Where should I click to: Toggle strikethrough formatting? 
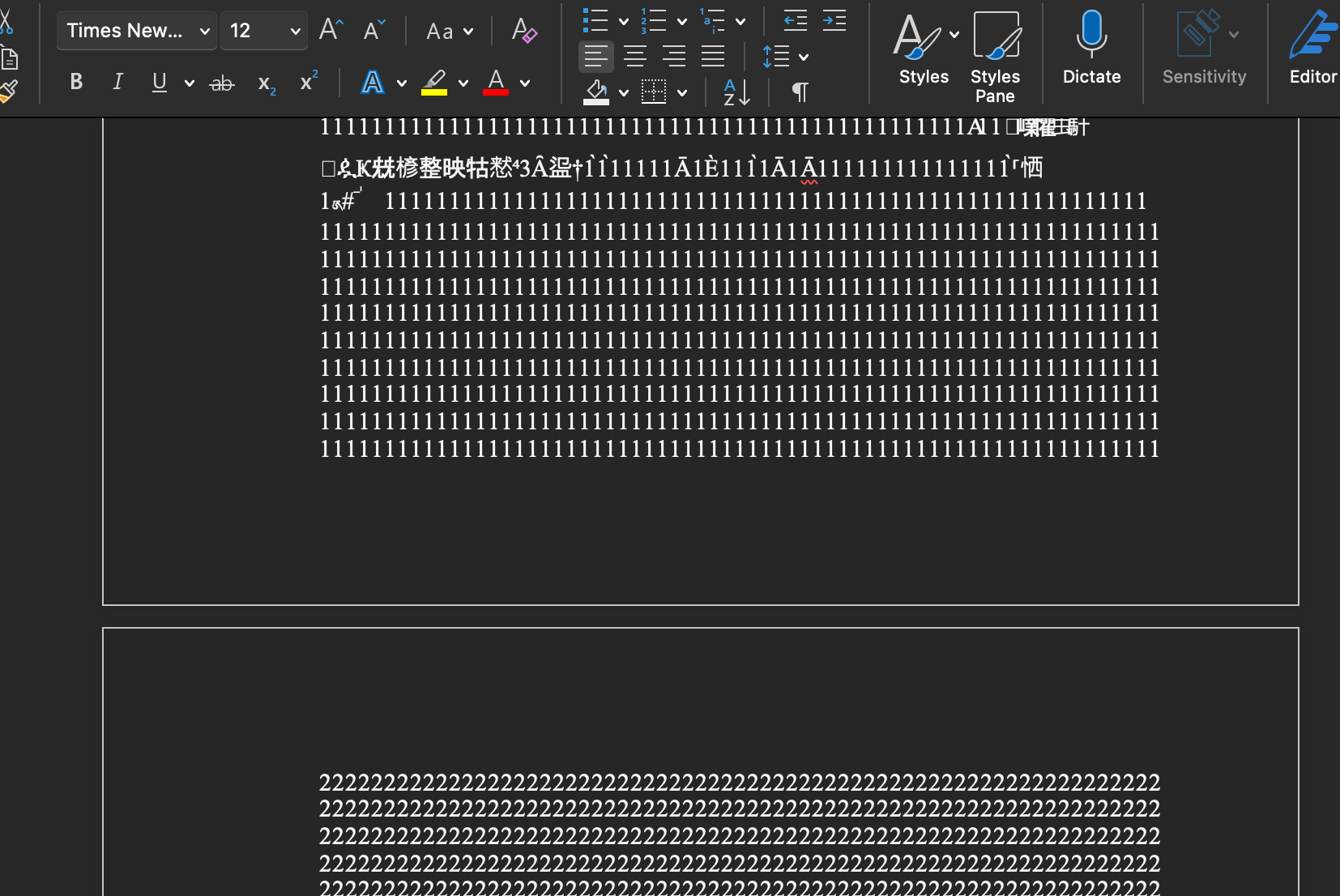click(x=222, y=83)
